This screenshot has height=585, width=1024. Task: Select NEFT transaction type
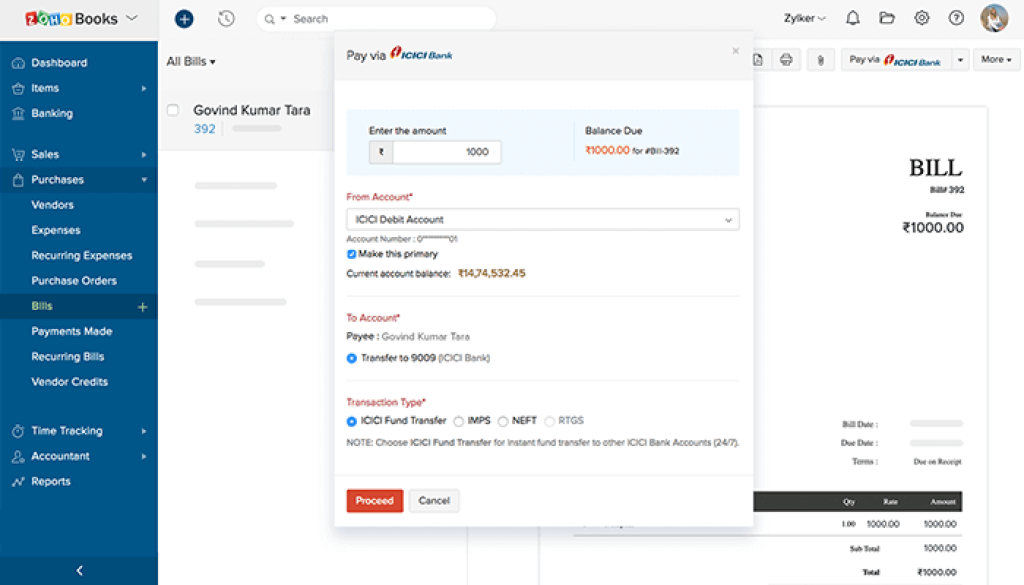tap(503, 421)
